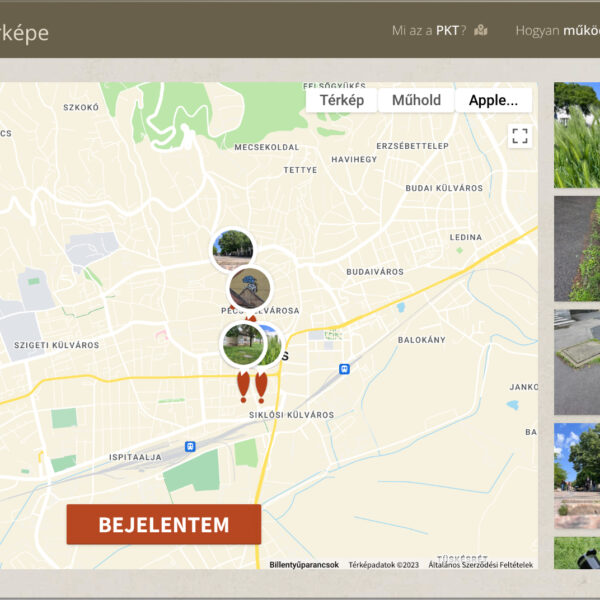This screenshot has height=600, width=600.
Task: Click the Térképadatok ©2023 attribution text
Action: pos(383,565)
